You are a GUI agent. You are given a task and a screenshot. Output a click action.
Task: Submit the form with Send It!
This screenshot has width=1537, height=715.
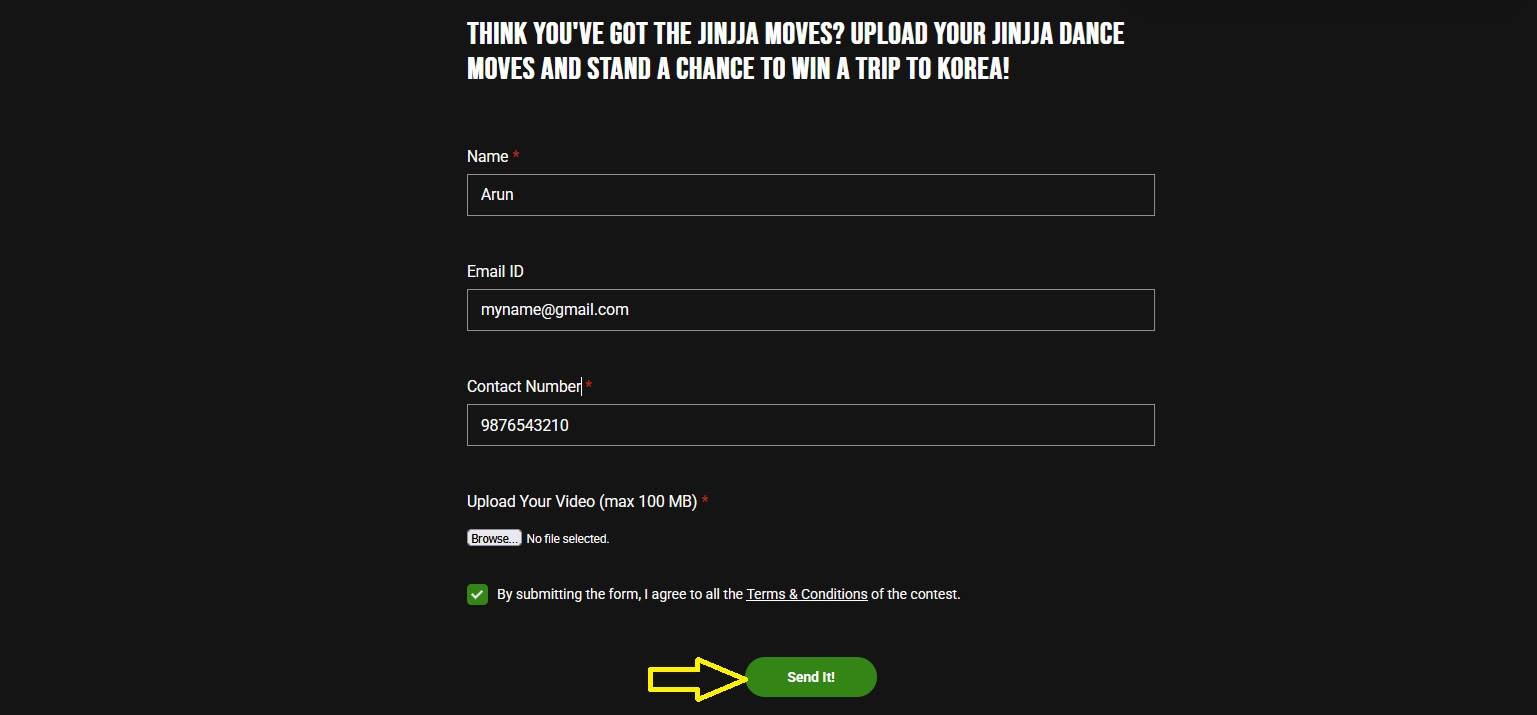point(811,677)
